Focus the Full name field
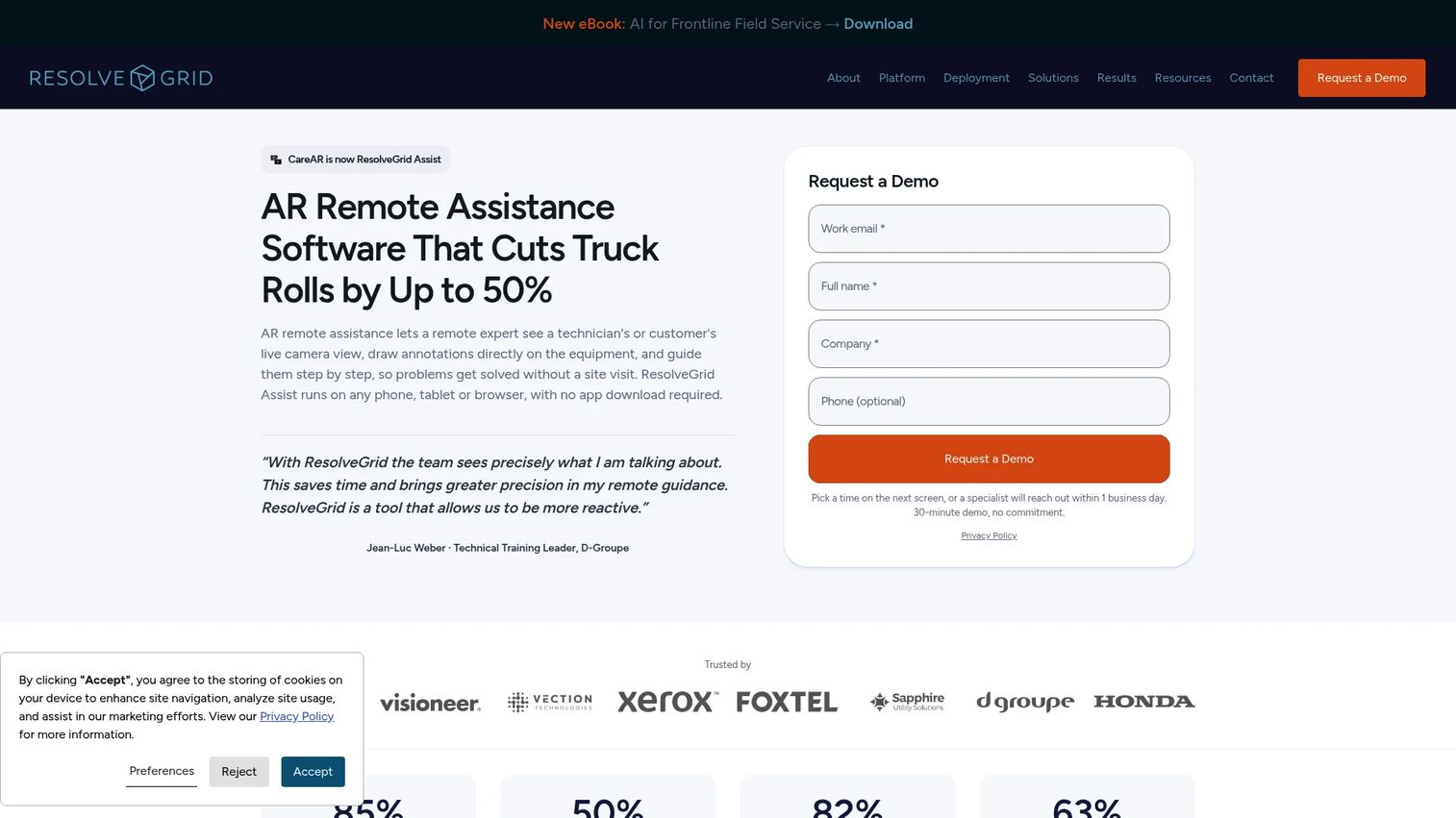 989,286
